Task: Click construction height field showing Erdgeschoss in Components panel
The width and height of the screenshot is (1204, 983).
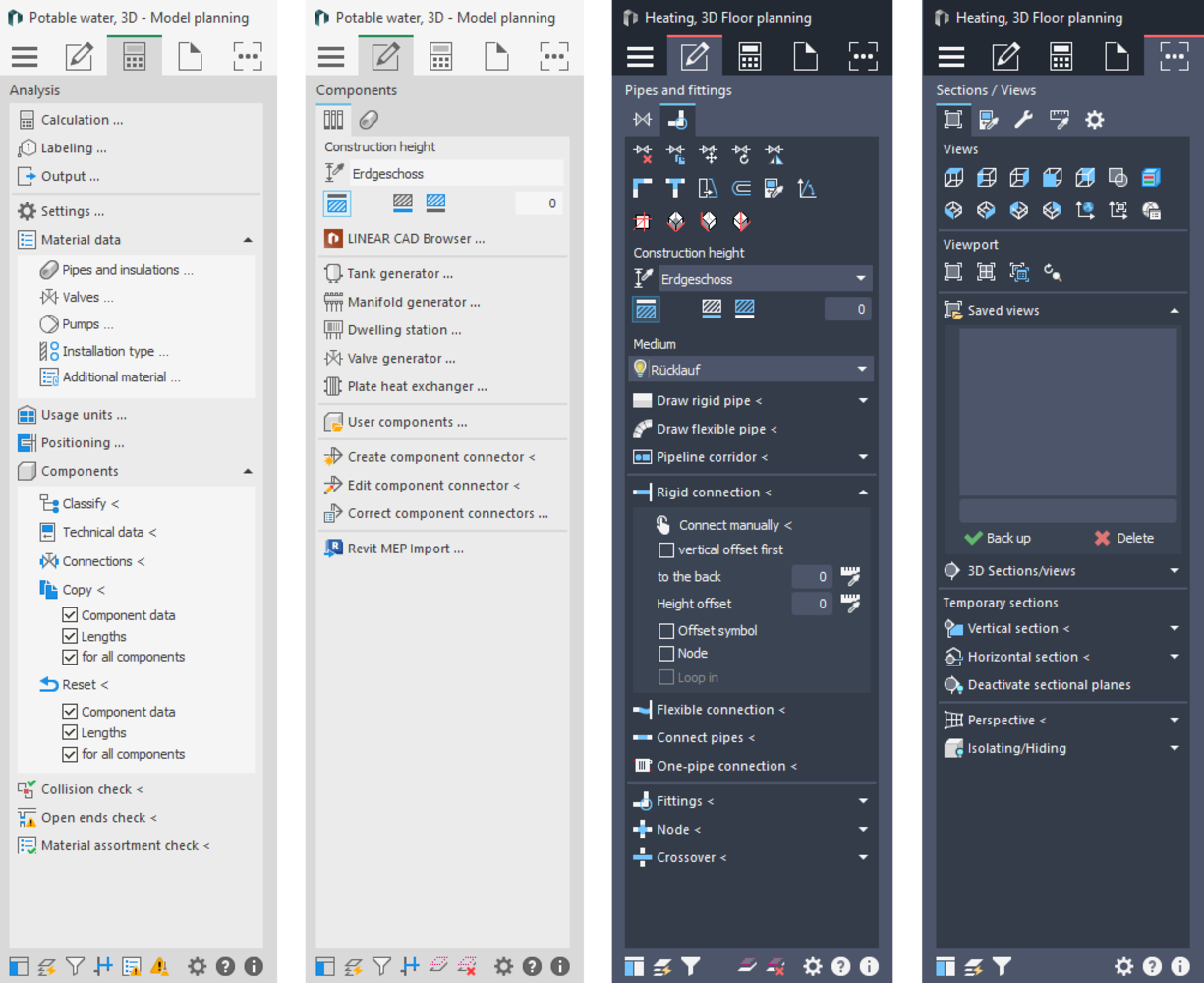Action: 457,174
